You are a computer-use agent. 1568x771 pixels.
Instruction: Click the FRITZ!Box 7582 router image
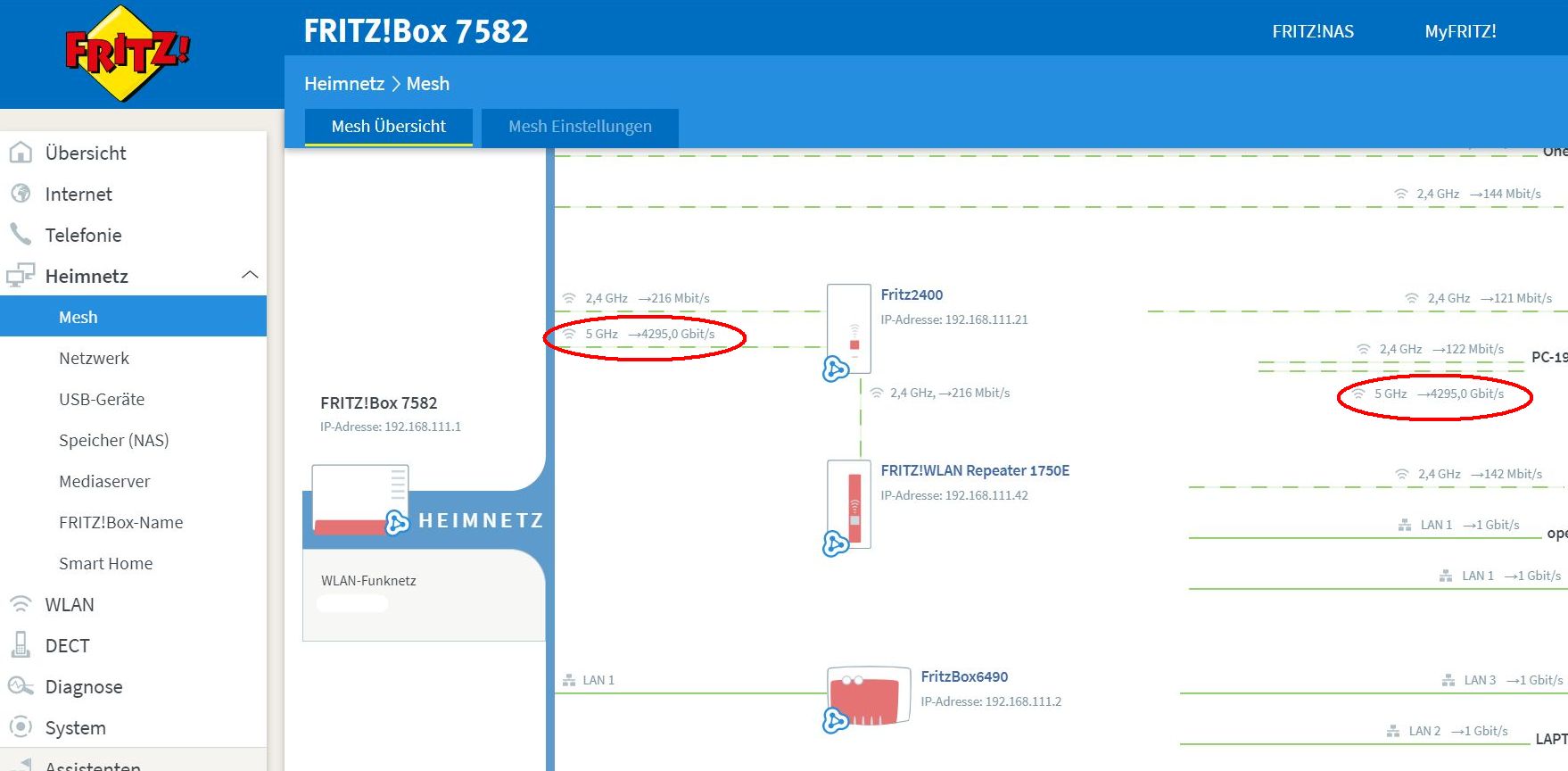tap(360, 500)
